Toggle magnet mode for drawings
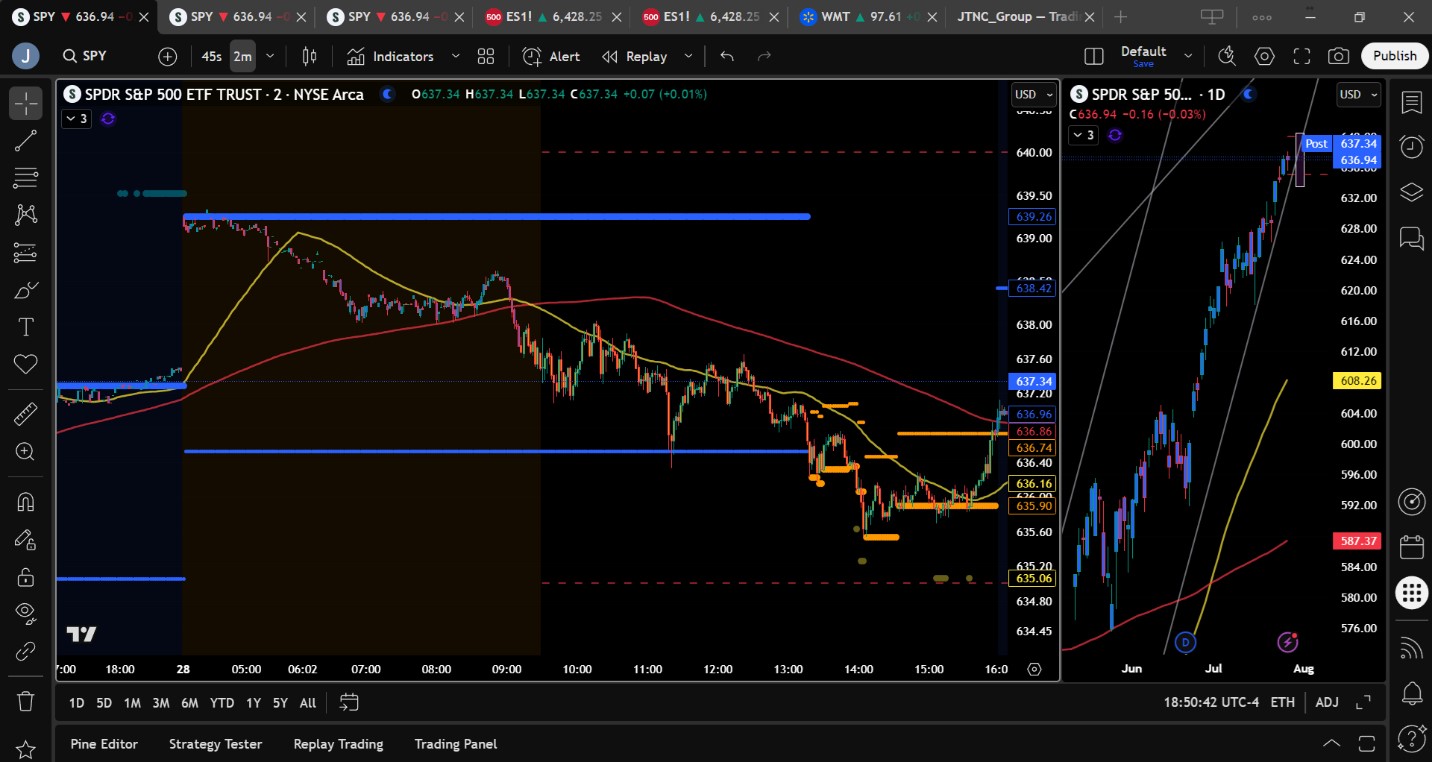Image resolution: width=1432 pixels, height=762 pixels. click(x=26, y=502)
